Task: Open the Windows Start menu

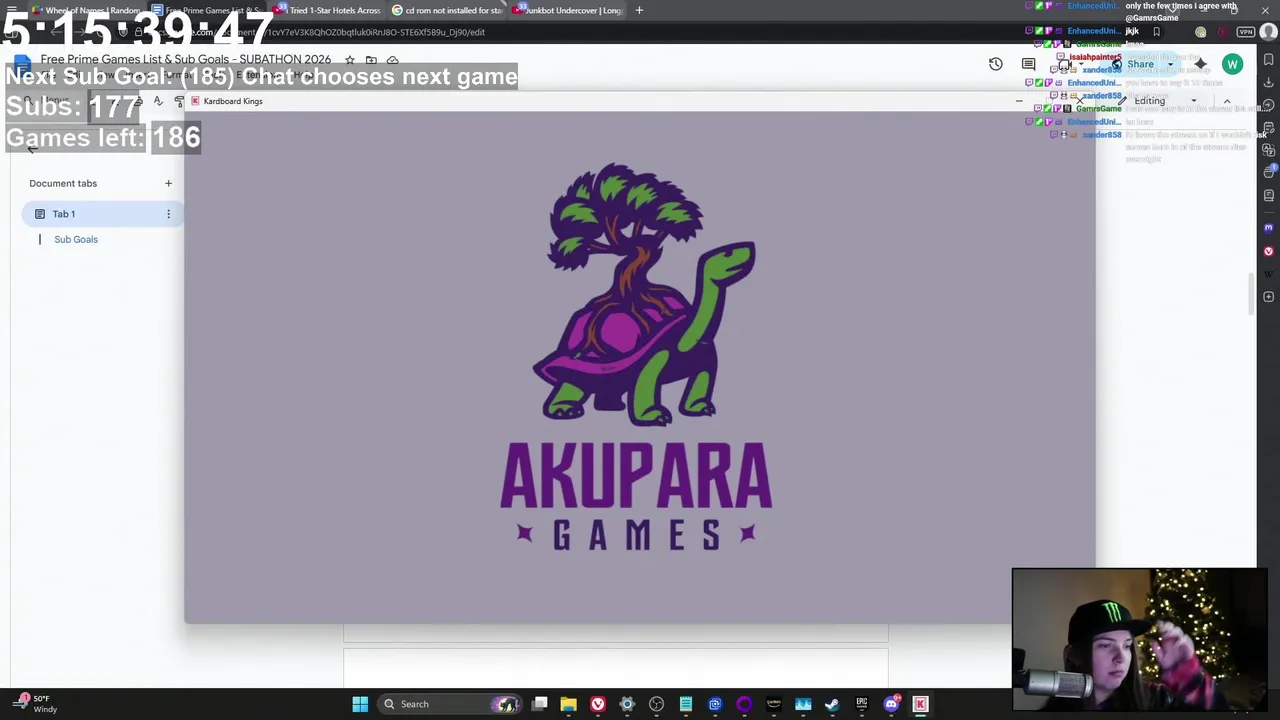Action: tap(360, 704)
